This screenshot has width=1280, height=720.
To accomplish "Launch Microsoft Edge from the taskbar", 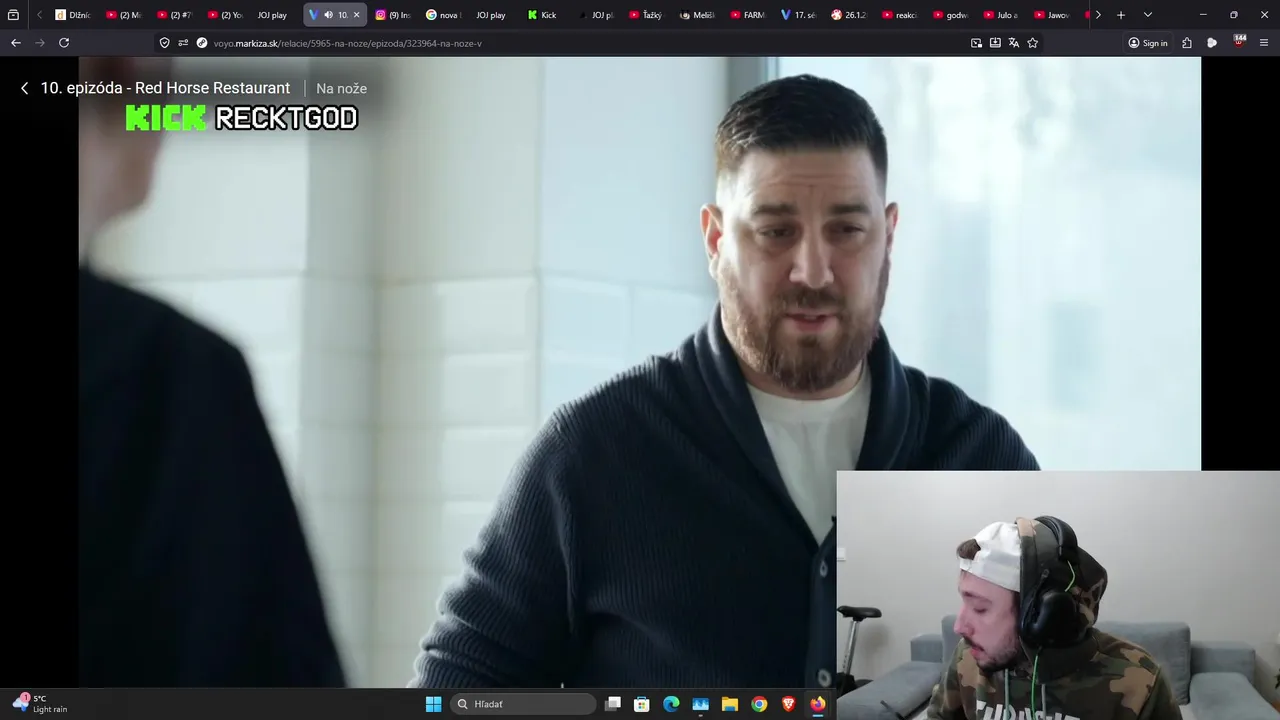I will (x=671, y=704).
